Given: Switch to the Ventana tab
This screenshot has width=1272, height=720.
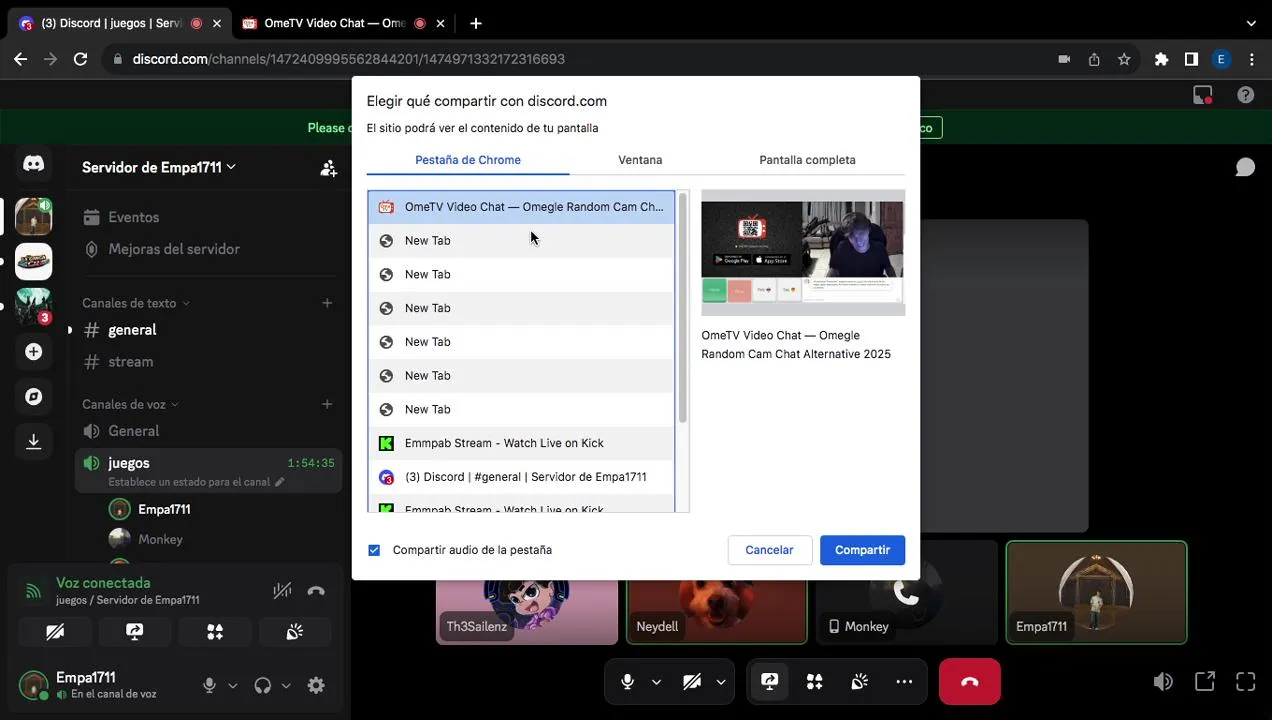Looking at the screenshot, I should 640,160.
